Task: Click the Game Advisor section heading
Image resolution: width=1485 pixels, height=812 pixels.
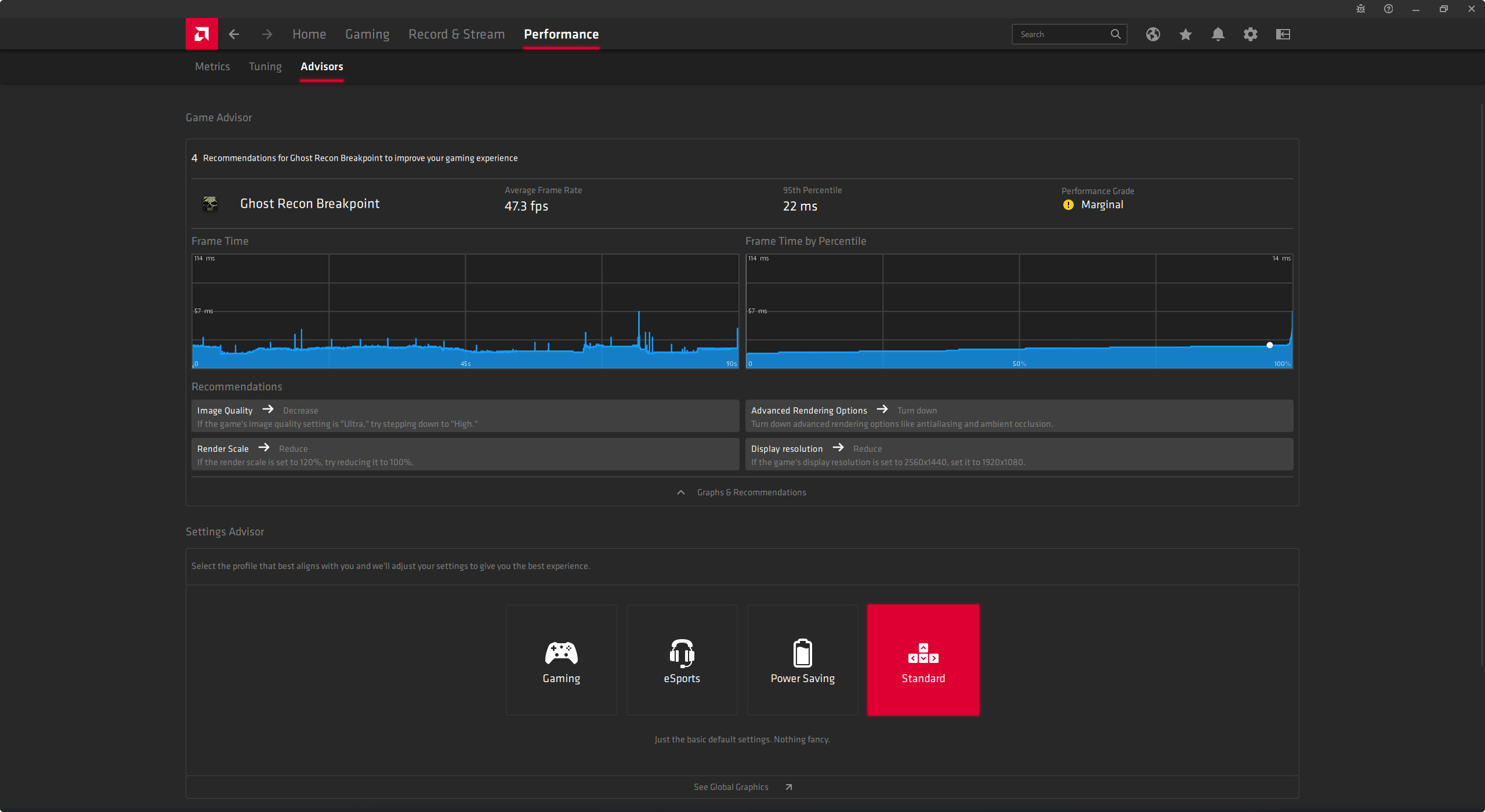Action: tap(219, 118)
